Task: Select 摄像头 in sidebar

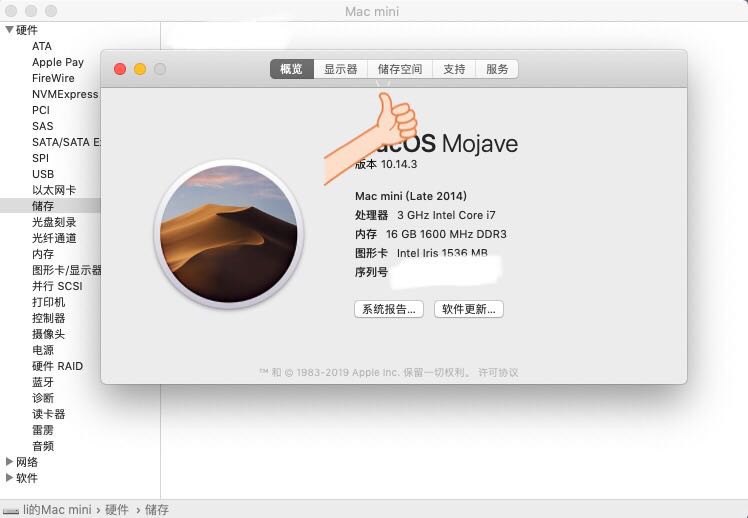Action: [49, 334]
